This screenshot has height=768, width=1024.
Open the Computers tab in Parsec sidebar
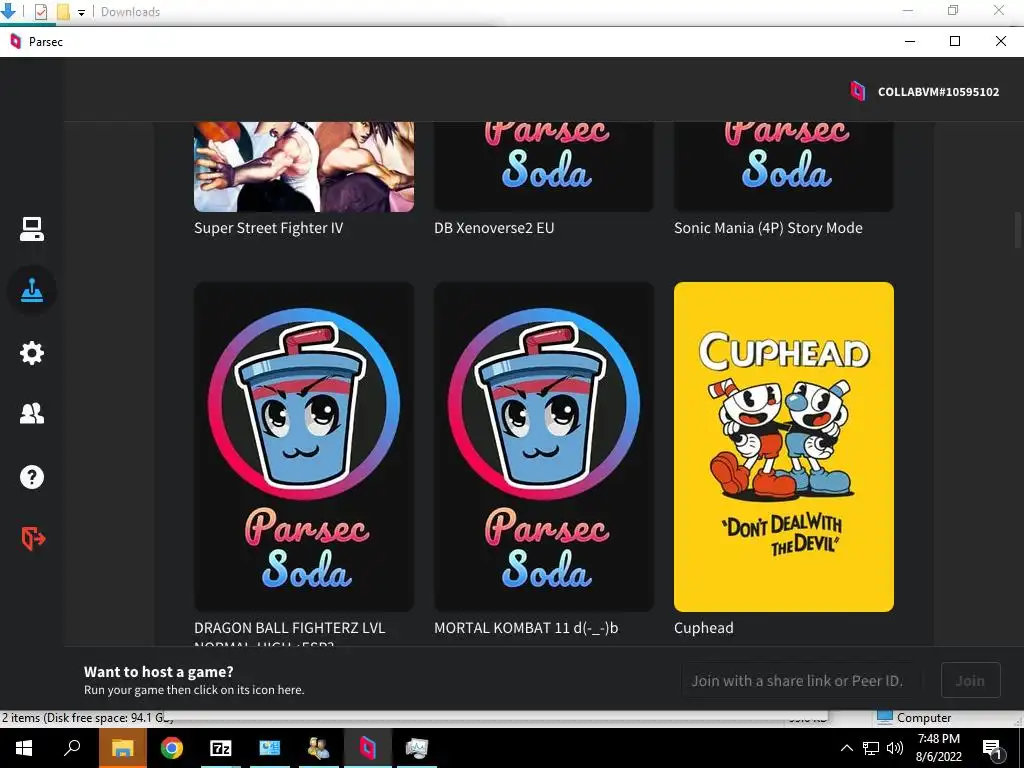31,229
